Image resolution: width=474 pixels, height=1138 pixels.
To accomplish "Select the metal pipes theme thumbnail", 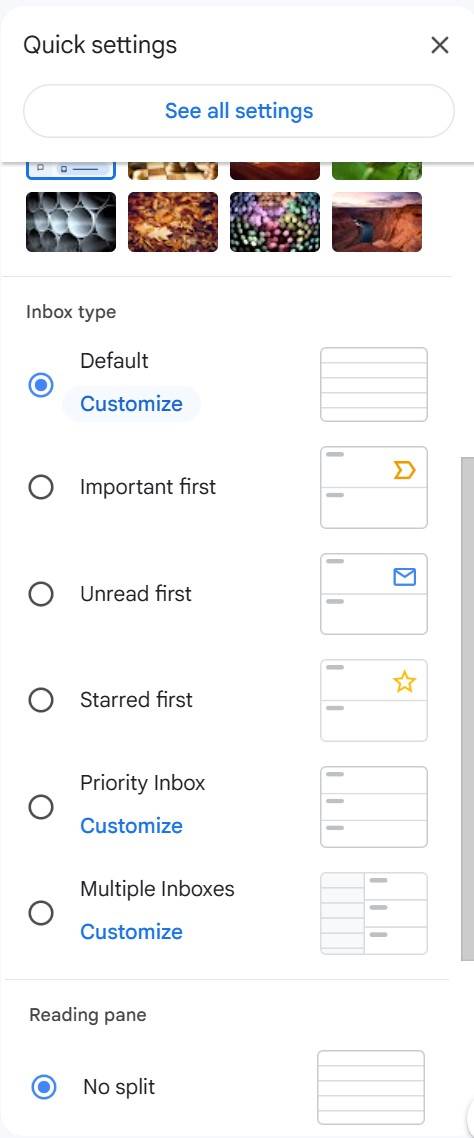I will [x=71, y=222].
